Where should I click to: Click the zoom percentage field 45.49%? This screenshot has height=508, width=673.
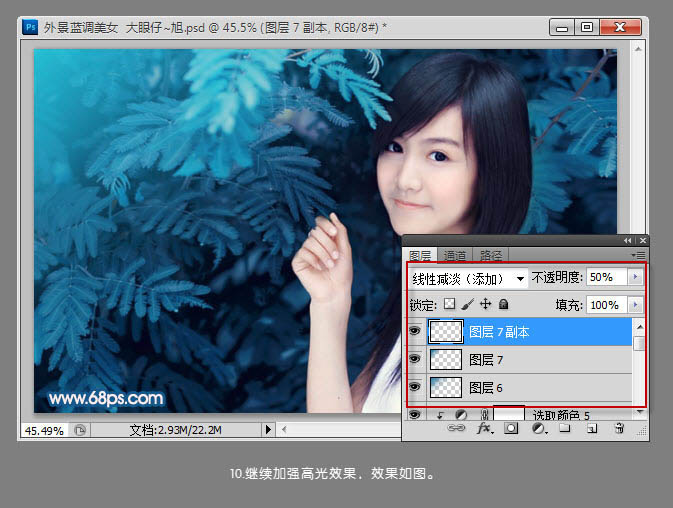43,430
